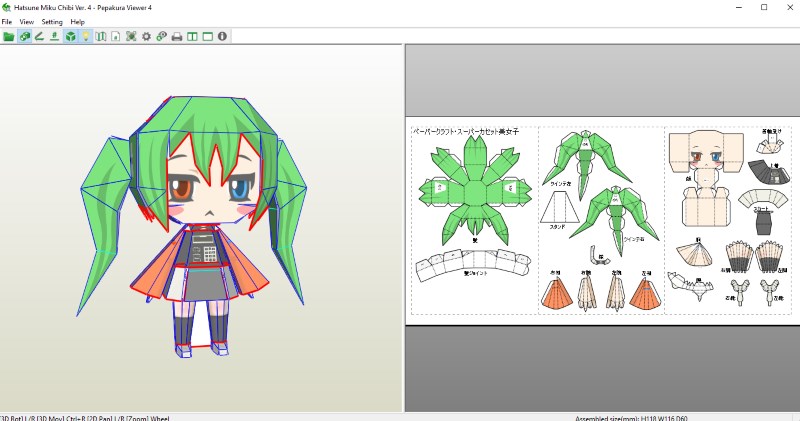800x421 pixels.
Task: Select the green flower-shaped hair part in pattern
Action: point(474,191)
